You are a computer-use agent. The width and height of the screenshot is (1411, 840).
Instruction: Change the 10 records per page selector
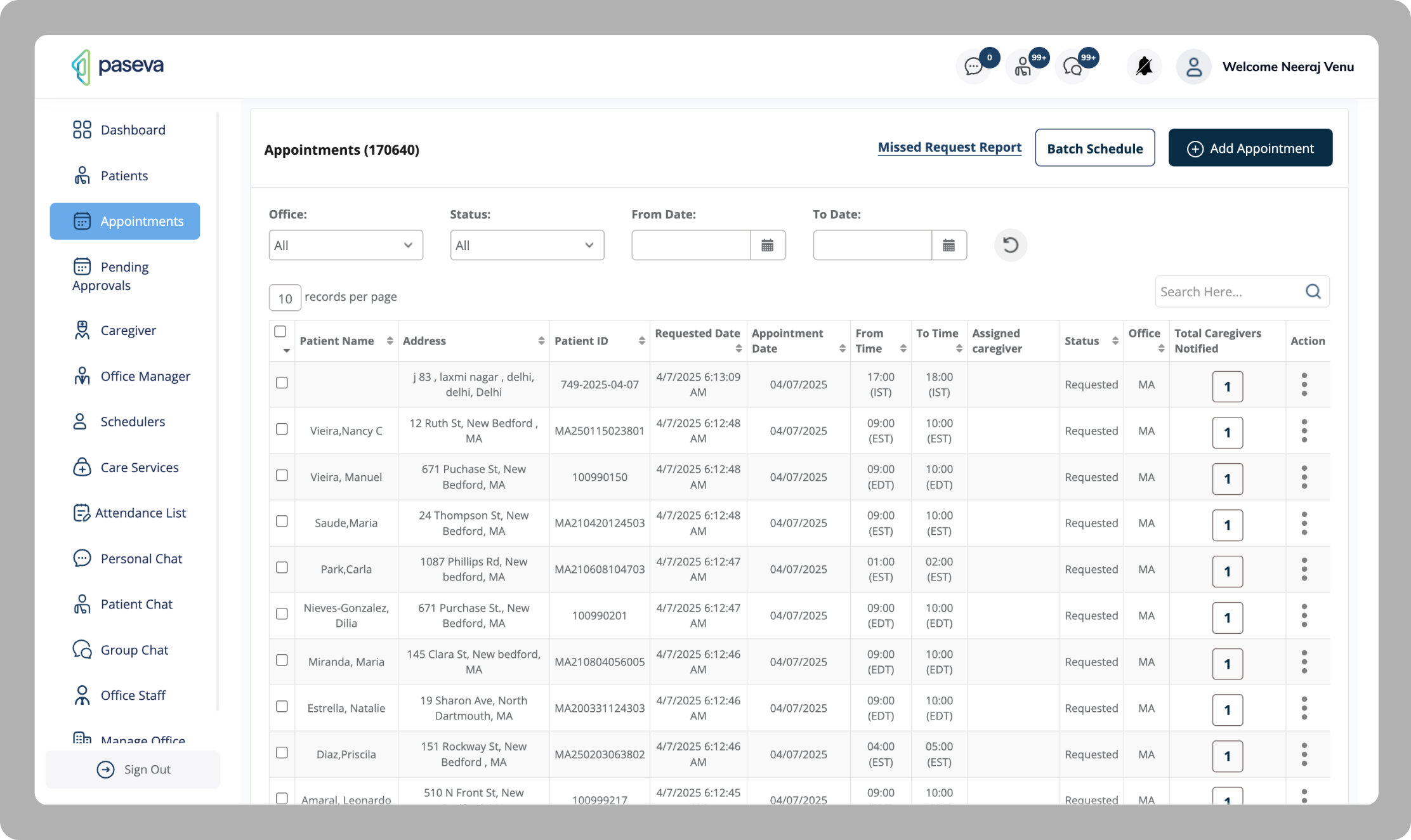pos(285,298)
